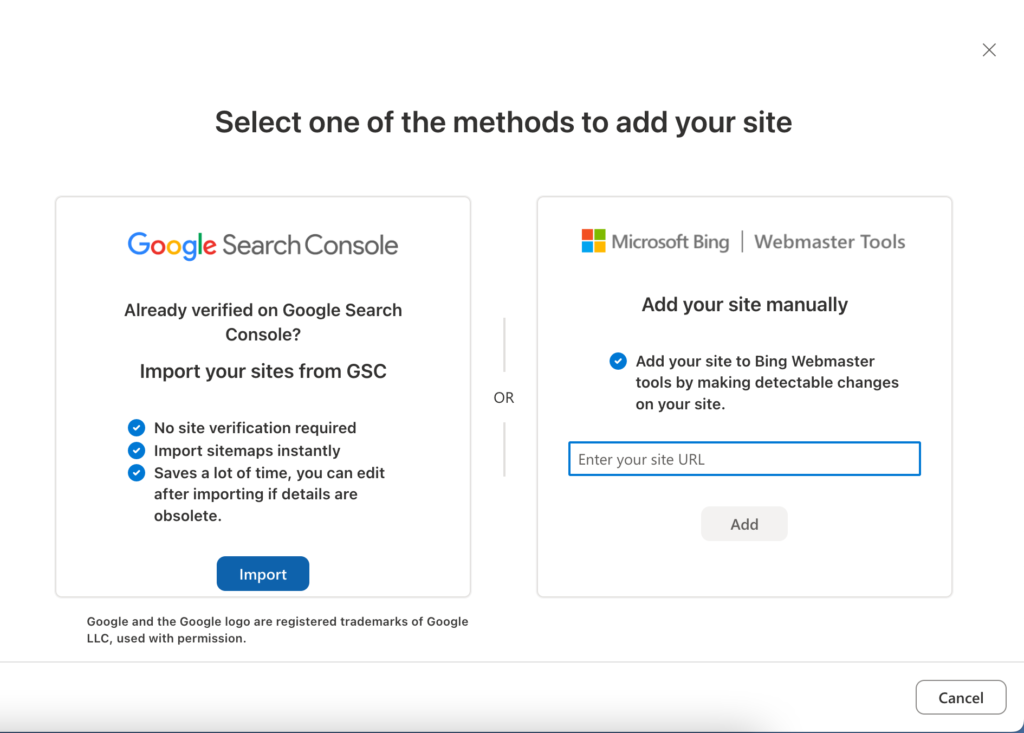1024x733 pixels.
Task: Focus the Enter your site URL field
Action: tap(744, 460)
